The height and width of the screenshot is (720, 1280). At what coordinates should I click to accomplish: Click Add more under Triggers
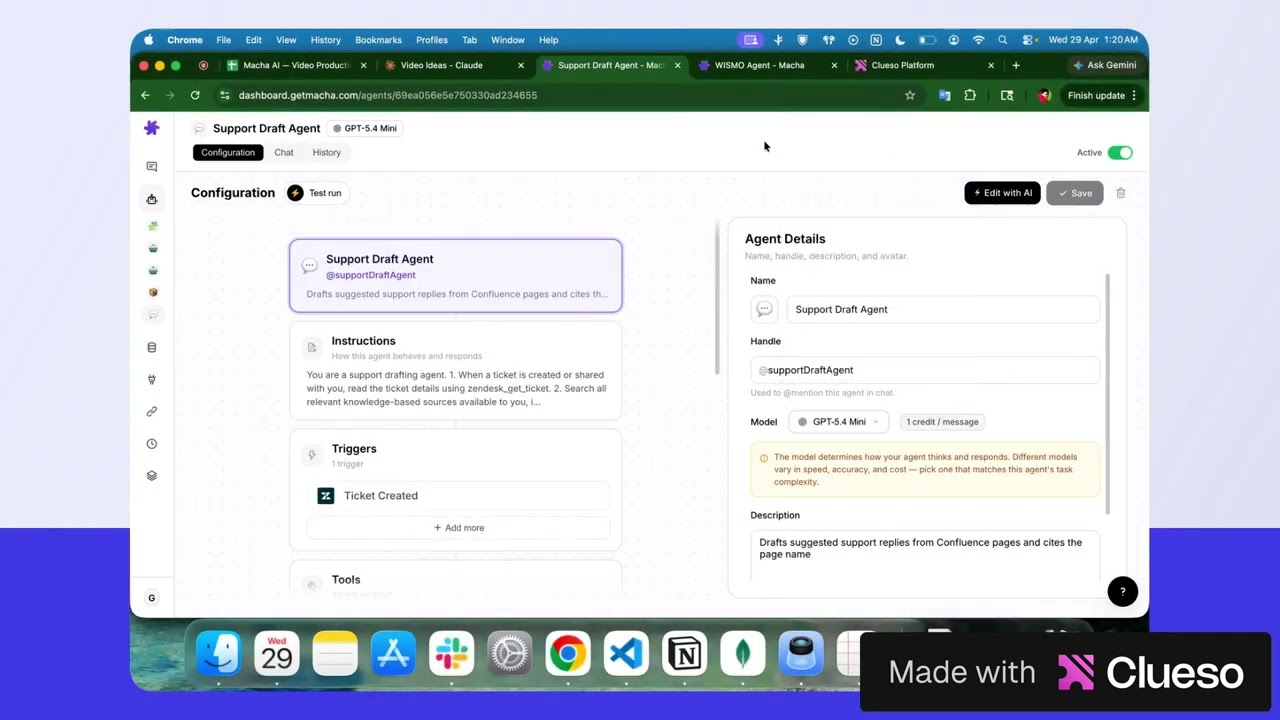(x=459, y=528)
